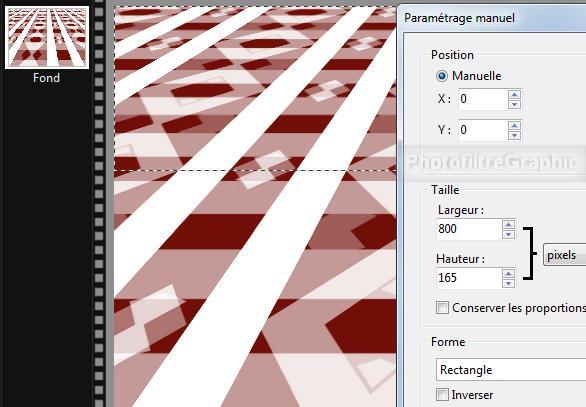586x407 pixels.
Task: Enable Conserver les proportions checkbox
Action: click(442, 308)
